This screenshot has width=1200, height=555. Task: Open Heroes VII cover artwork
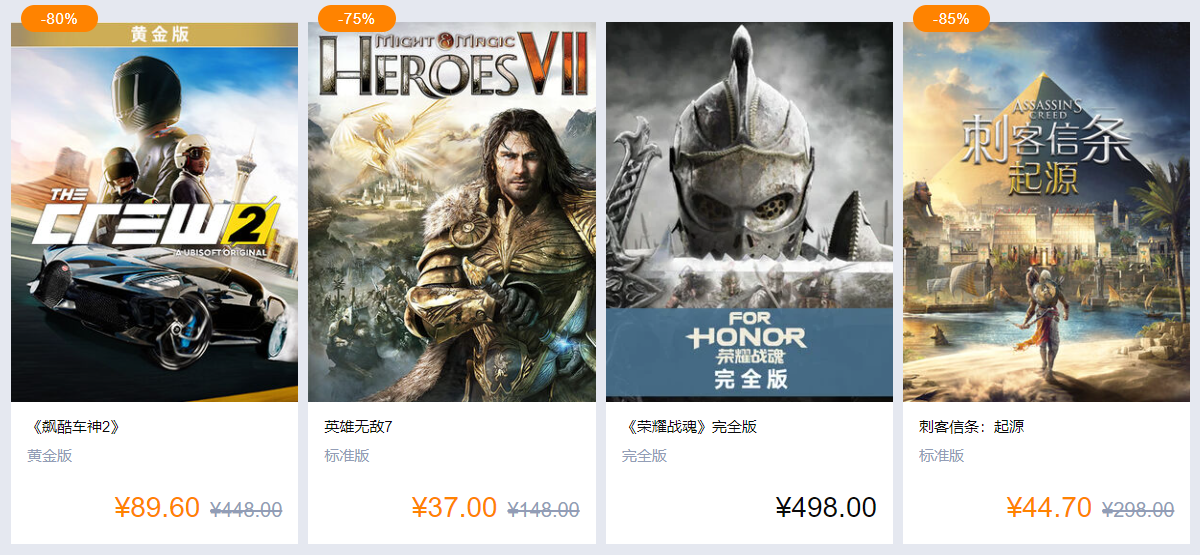coord(452,212)
